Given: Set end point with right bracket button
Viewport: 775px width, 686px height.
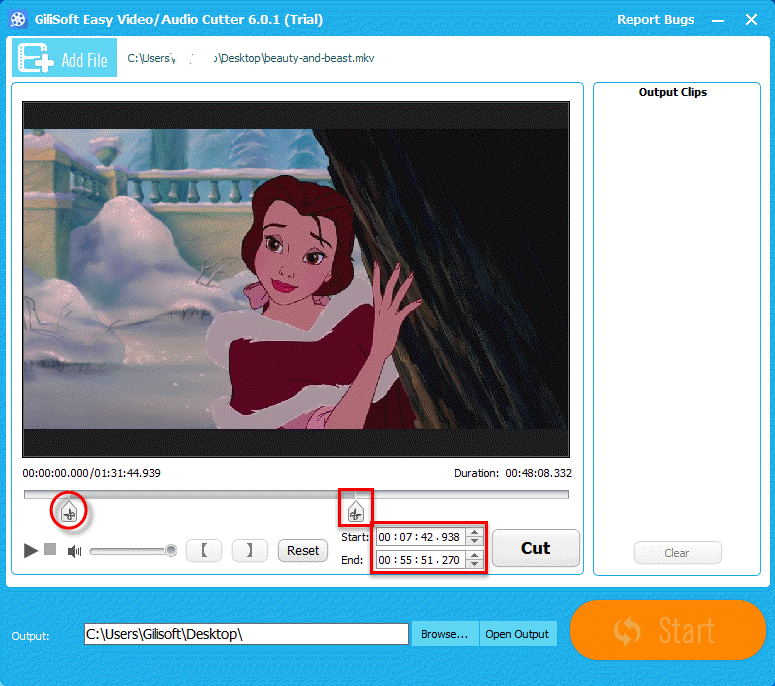Looking at the screenshot, I should pyautogui.click(x=250, y=551).
